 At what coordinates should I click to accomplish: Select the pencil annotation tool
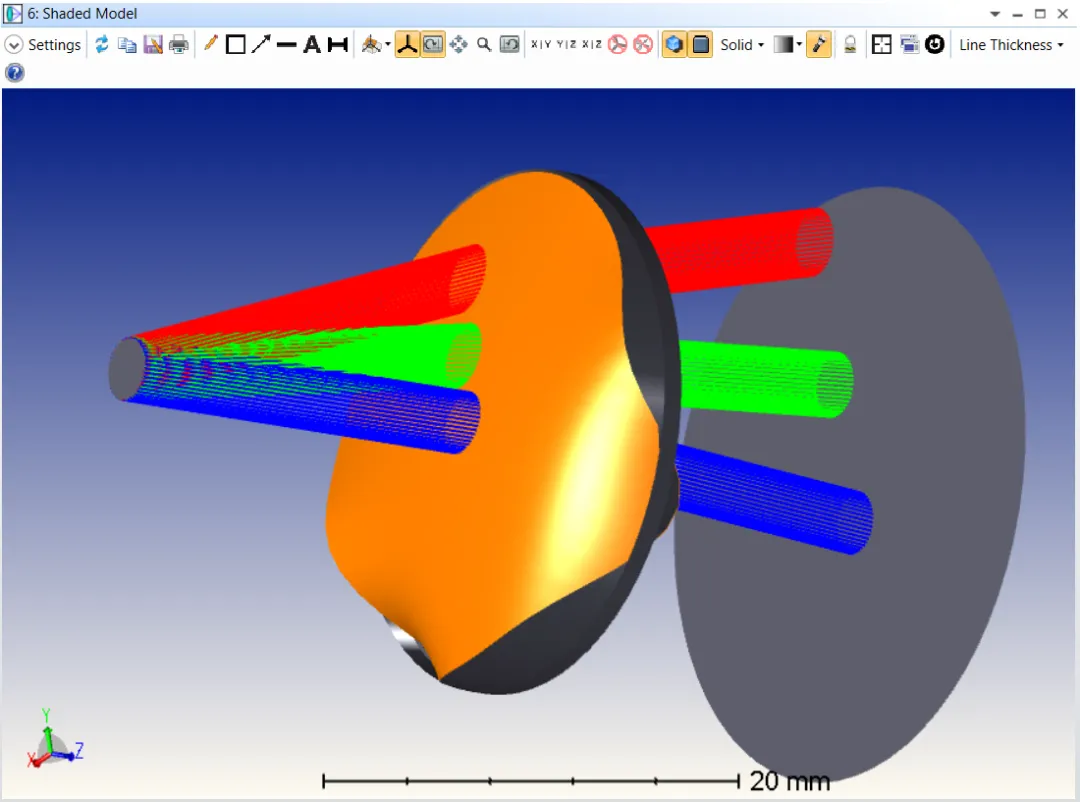(x=211, y=44)
